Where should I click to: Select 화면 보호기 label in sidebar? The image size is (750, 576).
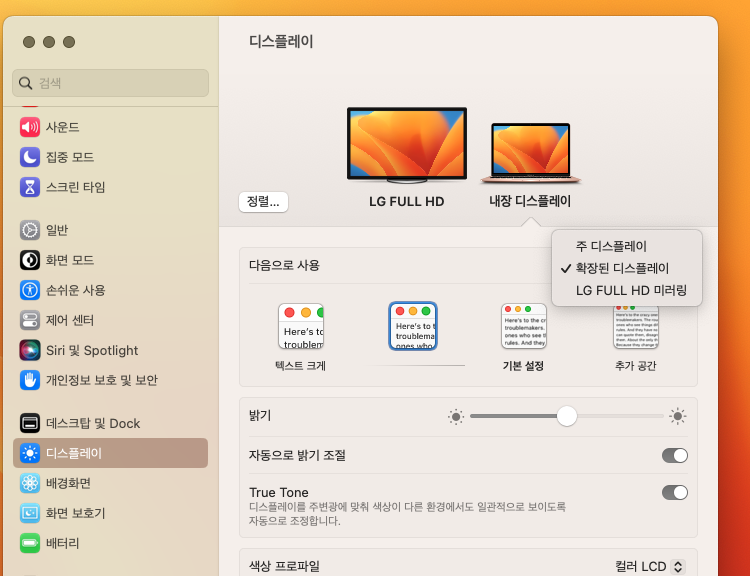tap(76, 513)
